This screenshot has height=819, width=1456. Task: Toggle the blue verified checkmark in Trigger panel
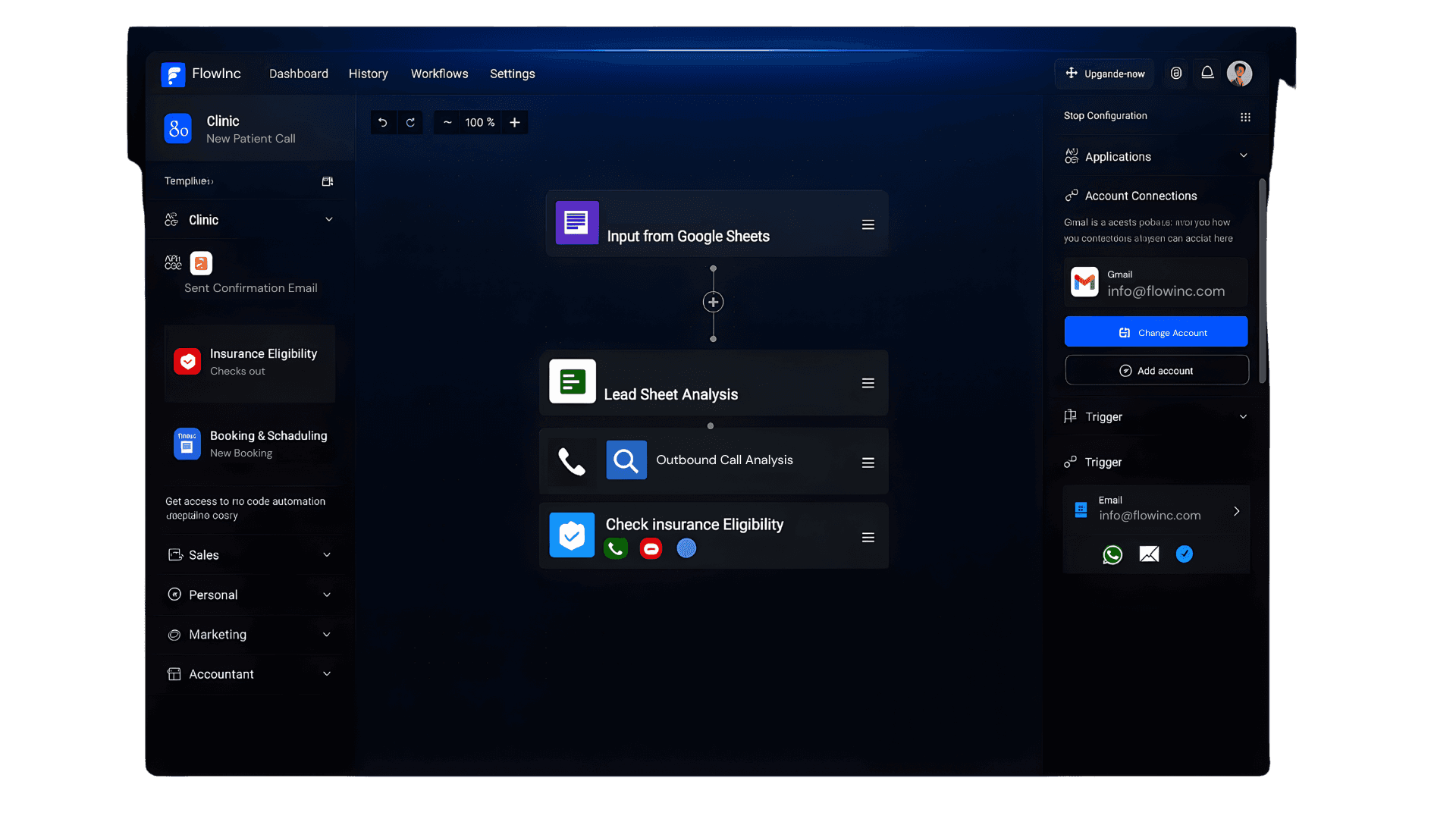pyautogui.click(x=1184, y=554)
